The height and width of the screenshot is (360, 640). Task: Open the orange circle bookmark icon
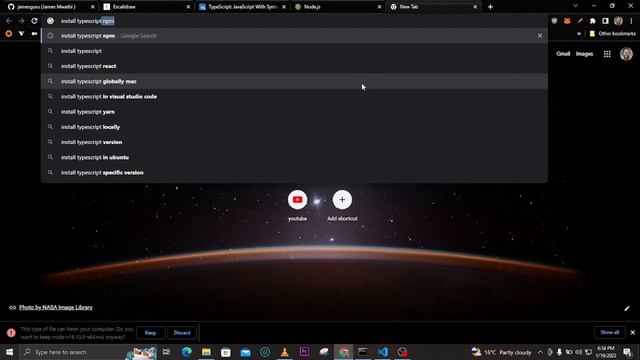9,33
